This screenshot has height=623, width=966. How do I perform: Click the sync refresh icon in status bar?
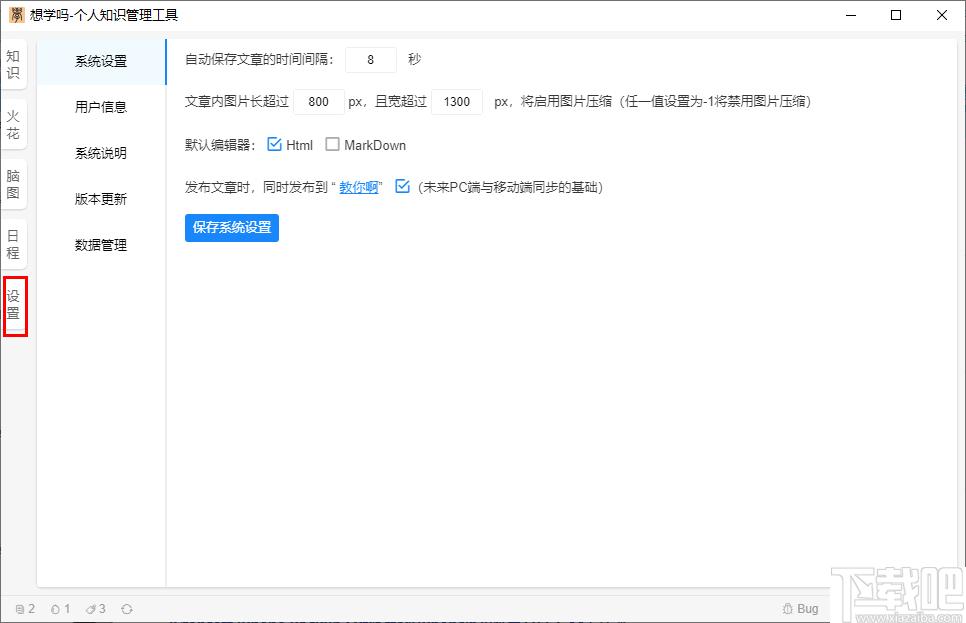point(127,609)
